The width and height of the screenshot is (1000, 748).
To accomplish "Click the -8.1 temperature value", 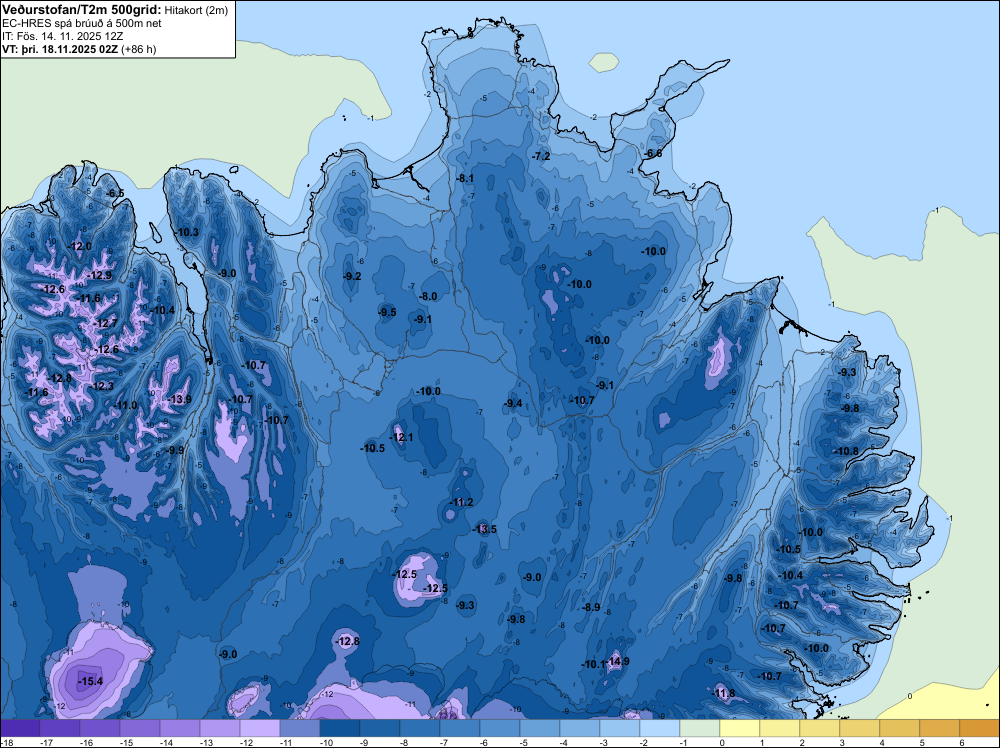I will pos(465,179).
